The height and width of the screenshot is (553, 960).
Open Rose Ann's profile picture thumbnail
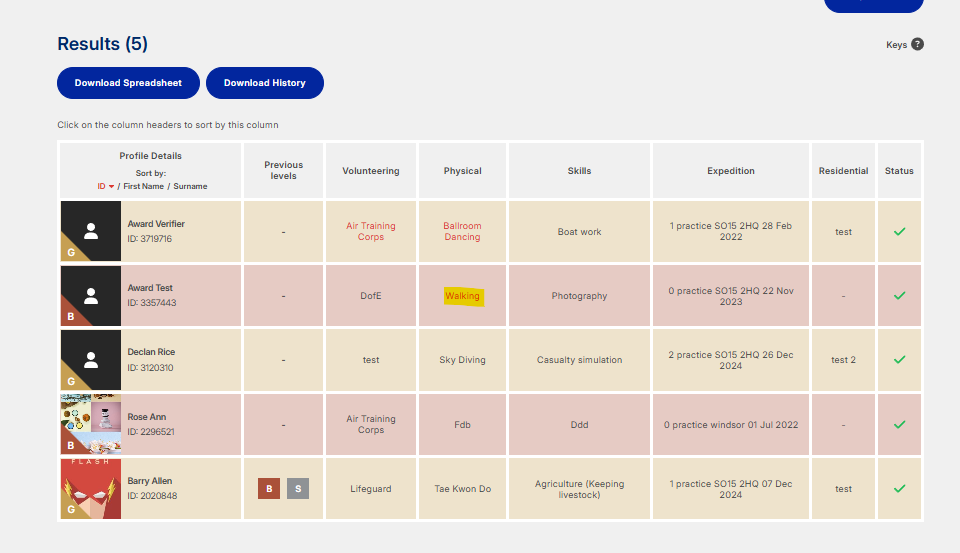coord(91,424)
